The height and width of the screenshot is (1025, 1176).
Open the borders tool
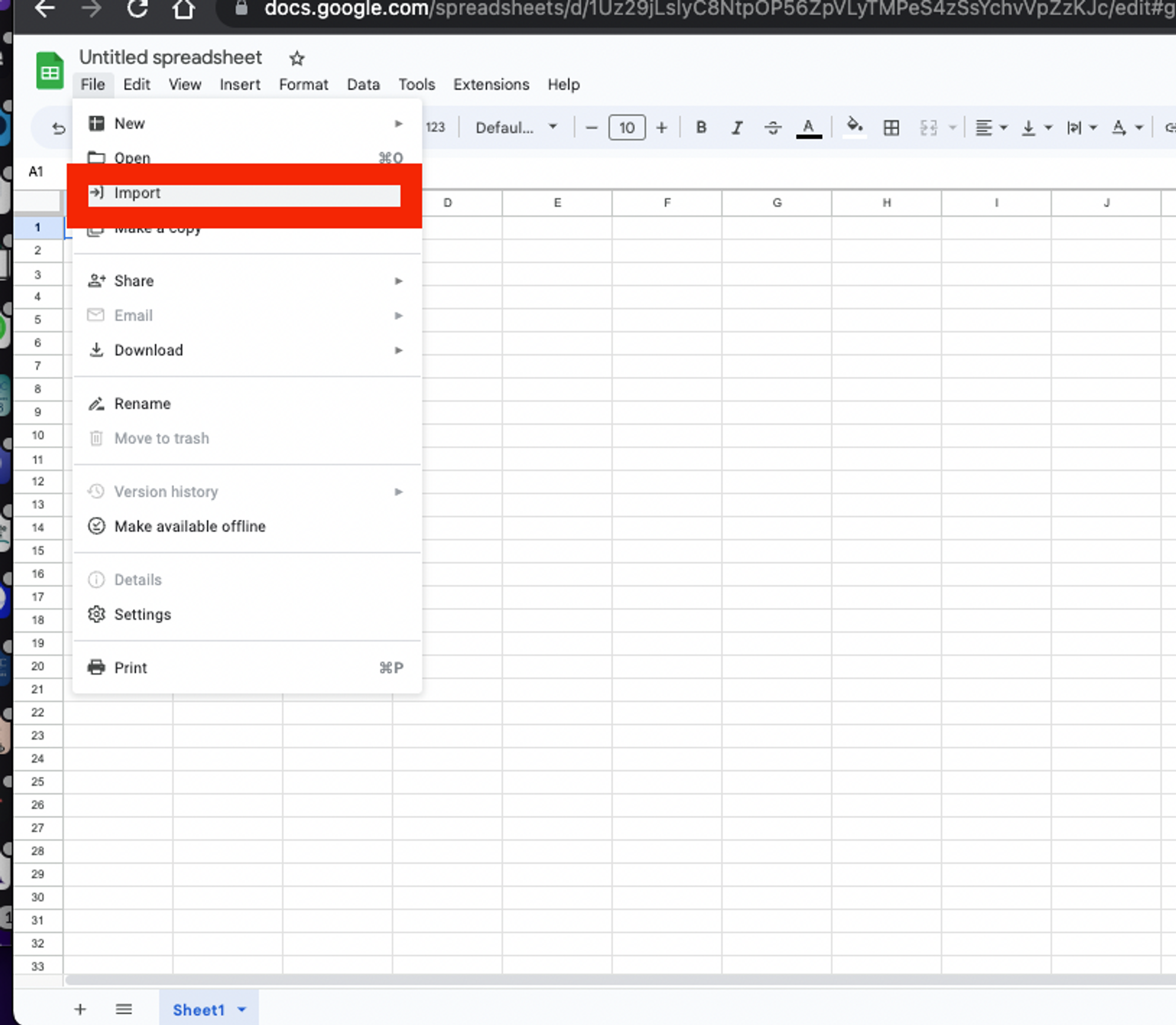891,128
